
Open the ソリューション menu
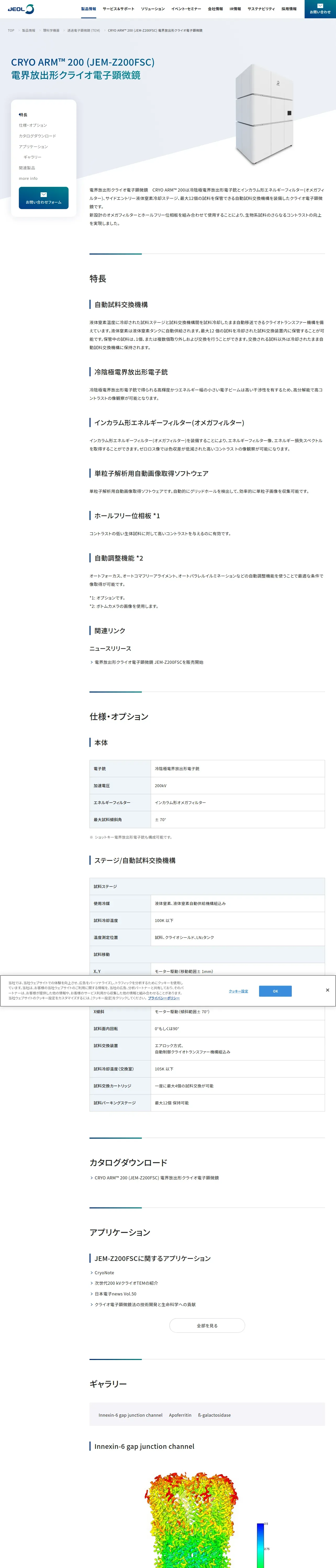click(x=153, y=9)
